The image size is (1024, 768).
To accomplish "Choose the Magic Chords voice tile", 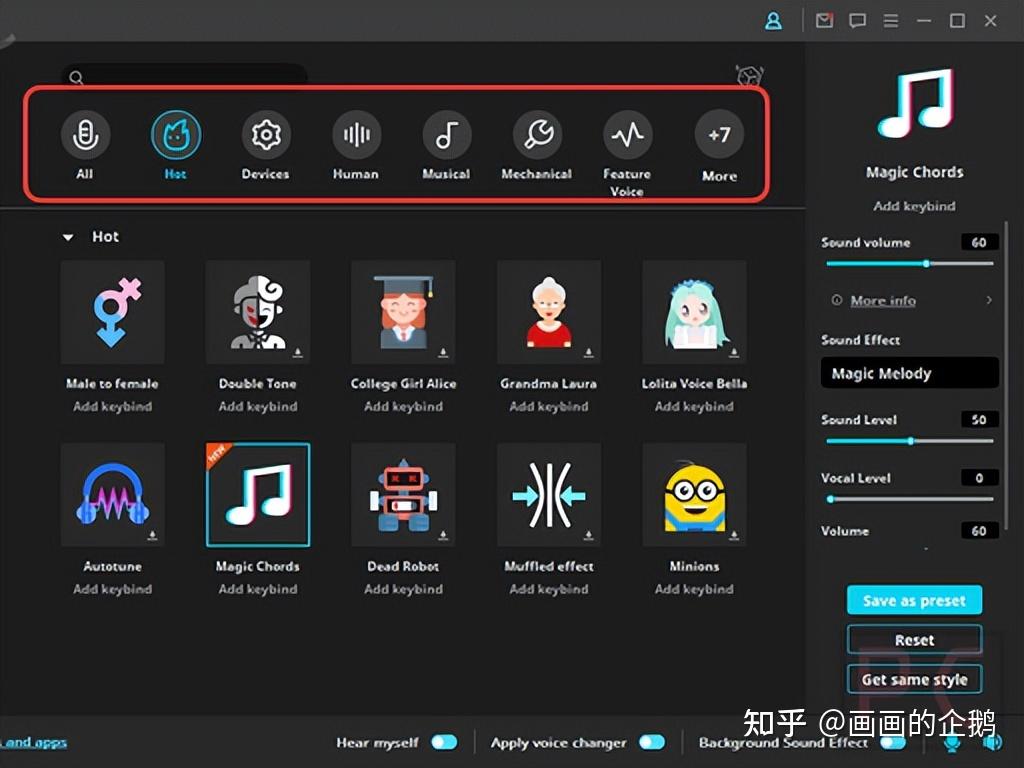I will (258, 494).
